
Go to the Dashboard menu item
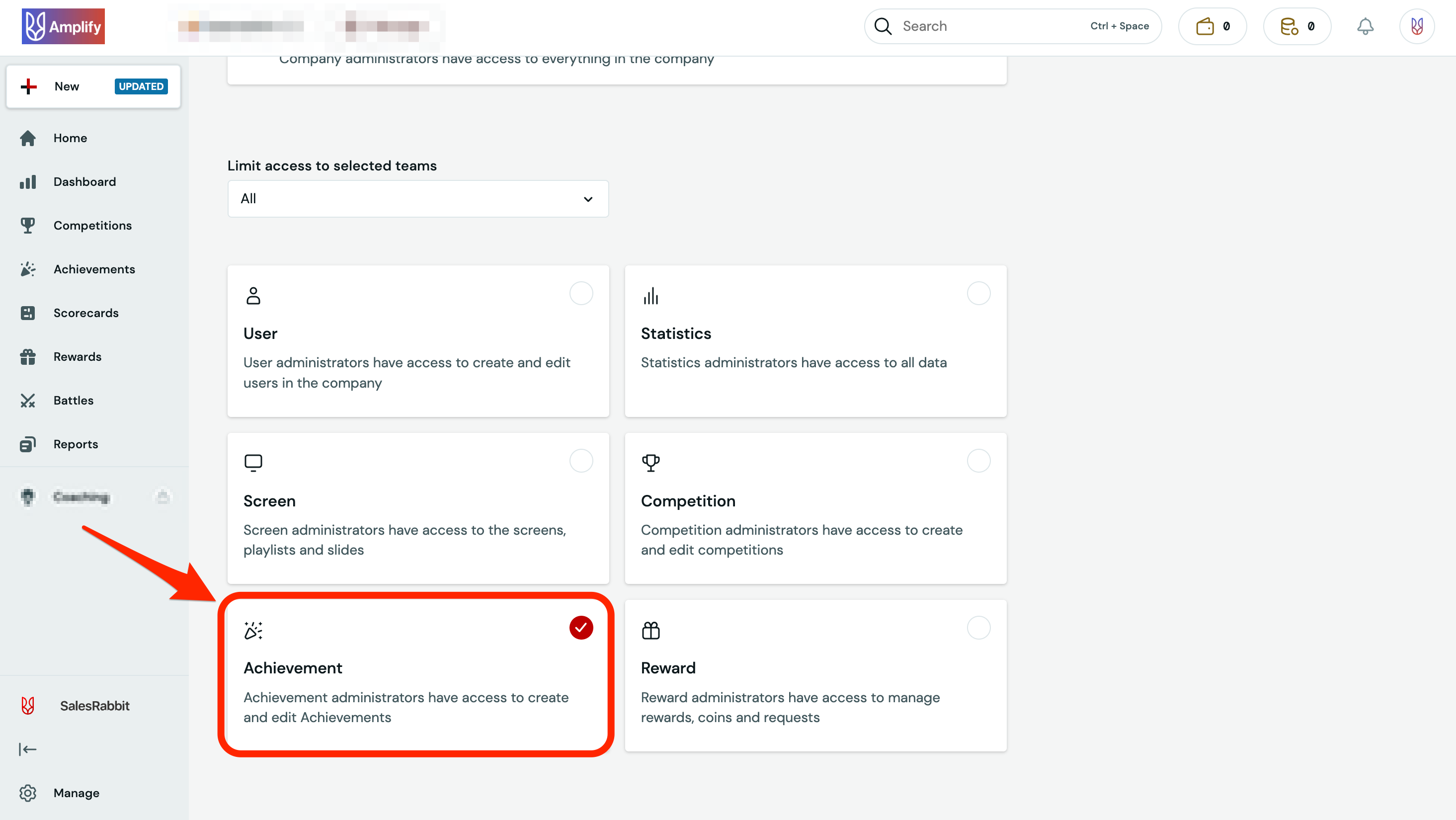pos(84,181)
